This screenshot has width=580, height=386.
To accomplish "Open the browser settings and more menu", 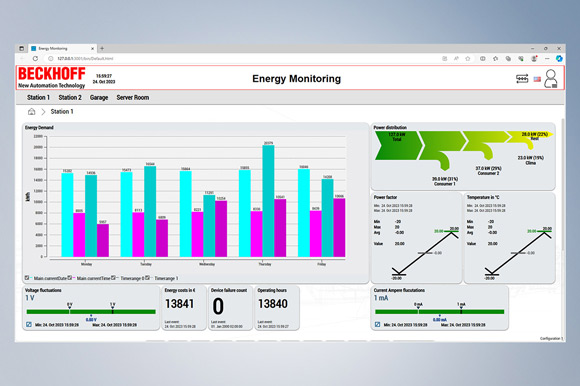I will [x=547, y=58].
